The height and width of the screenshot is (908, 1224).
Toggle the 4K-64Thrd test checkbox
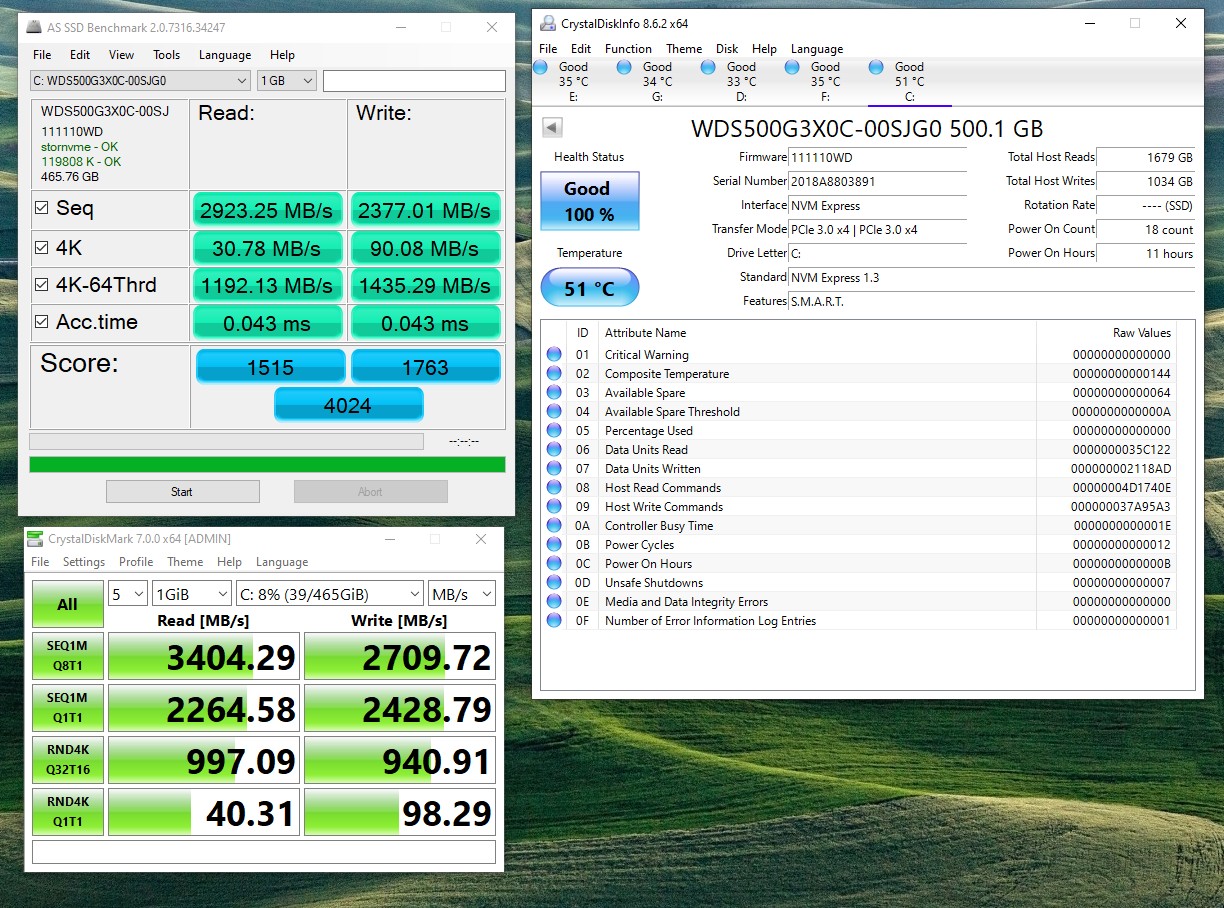tap(42, 285)
